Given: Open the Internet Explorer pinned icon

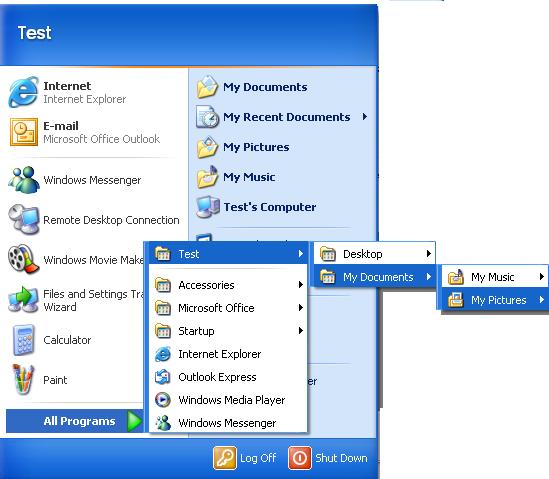Looking at the screenshot, I should [23, 92].
